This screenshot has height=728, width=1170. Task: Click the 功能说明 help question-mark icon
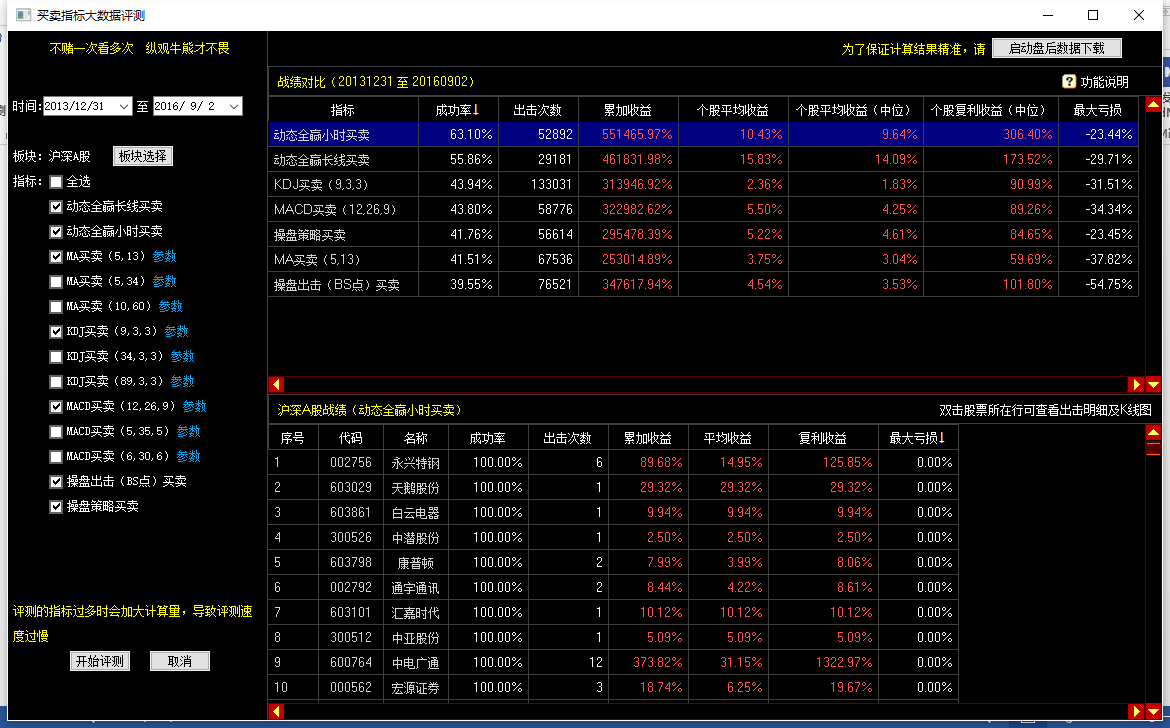(1069, 82)
